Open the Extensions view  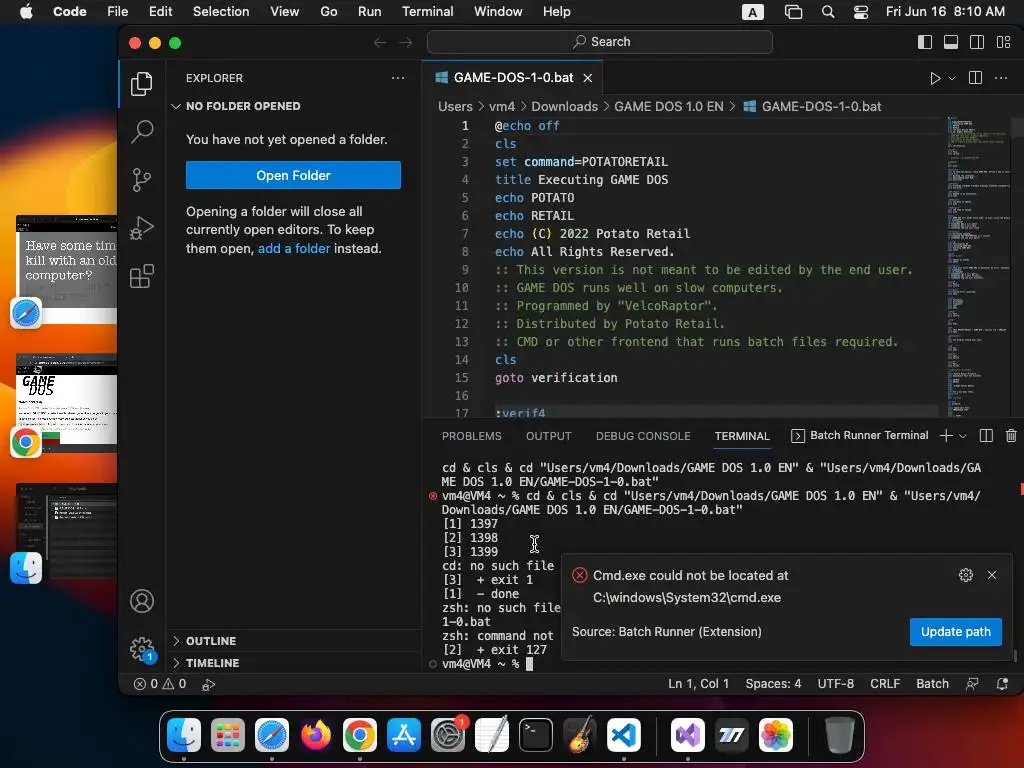[x=142, y=276]
